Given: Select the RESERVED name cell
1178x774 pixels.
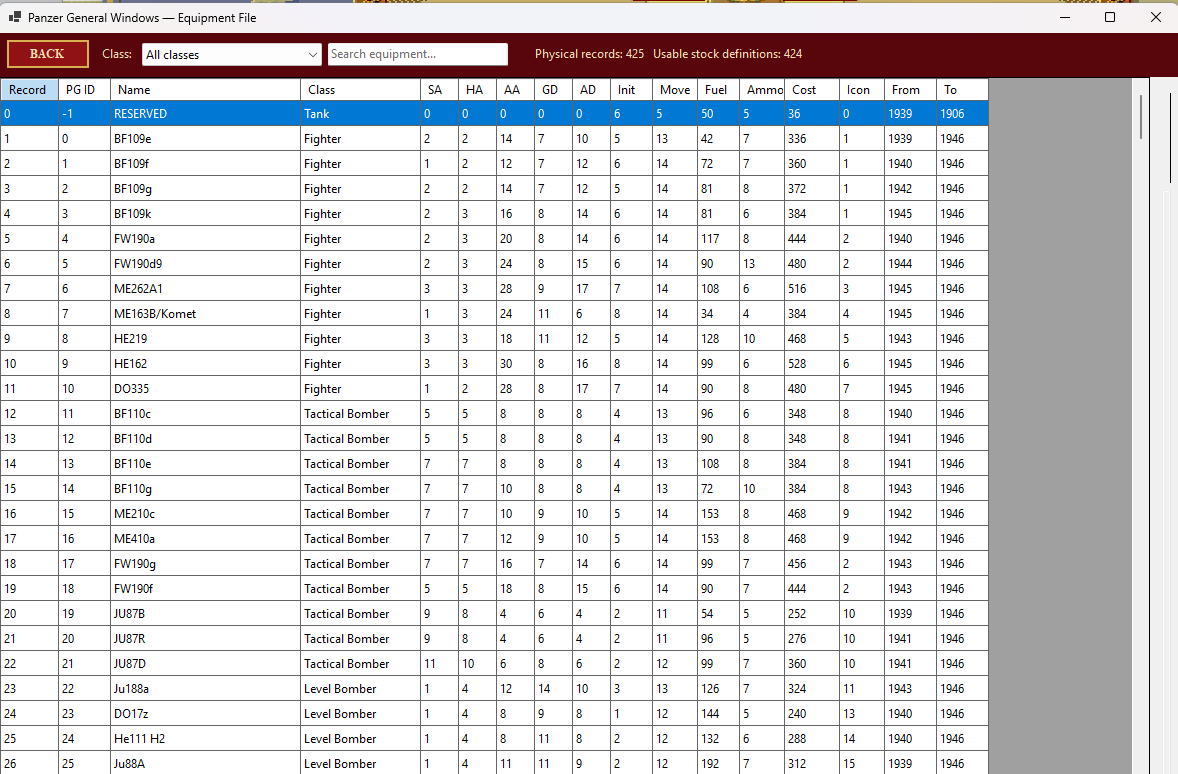Looking at the screenshot, I should [205, 113].
